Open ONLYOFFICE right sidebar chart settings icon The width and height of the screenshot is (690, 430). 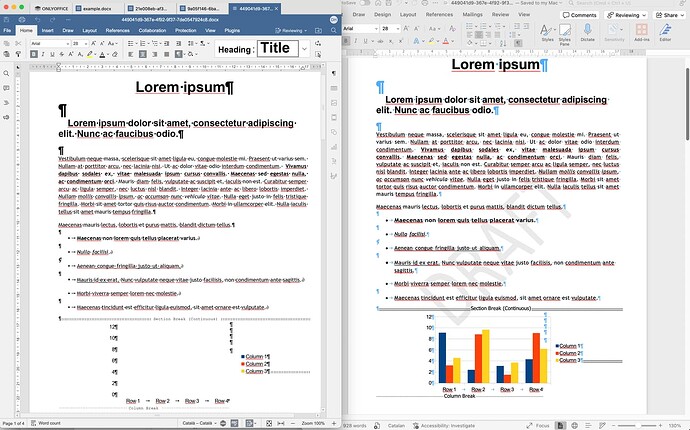pyautogui.click(x=334, y=147)
